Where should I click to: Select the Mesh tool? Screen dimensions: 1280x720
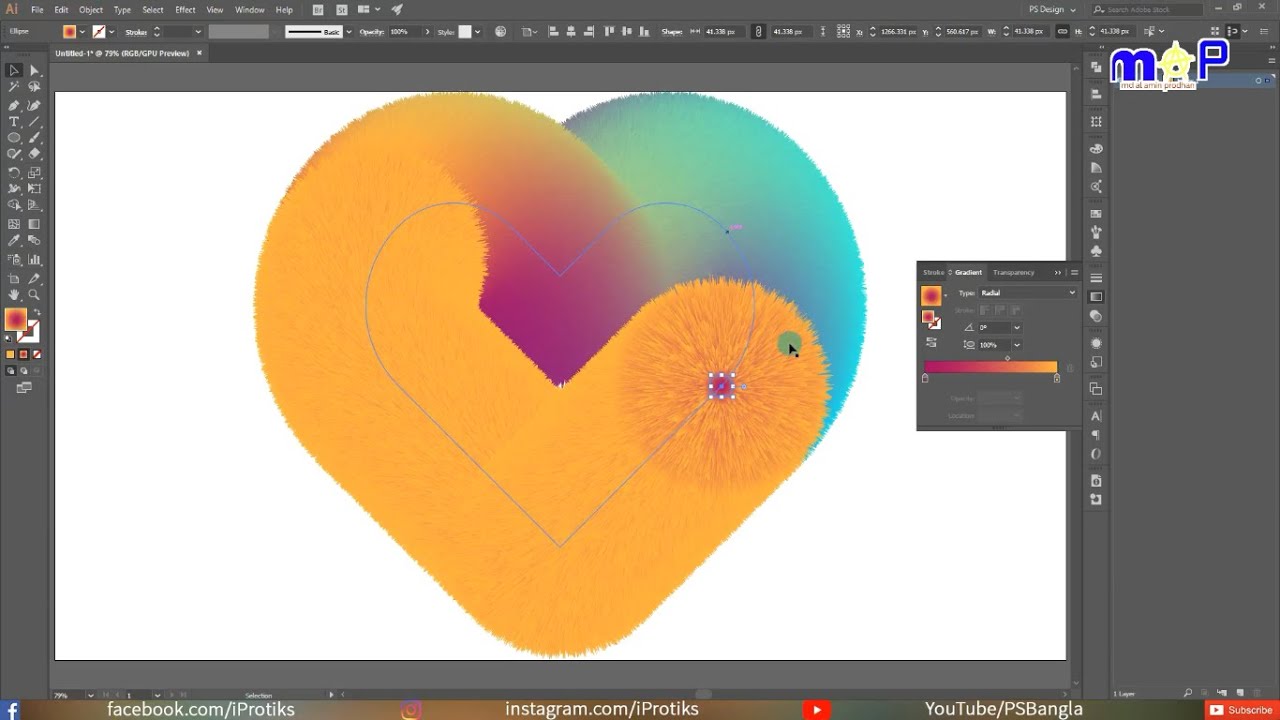14,224
